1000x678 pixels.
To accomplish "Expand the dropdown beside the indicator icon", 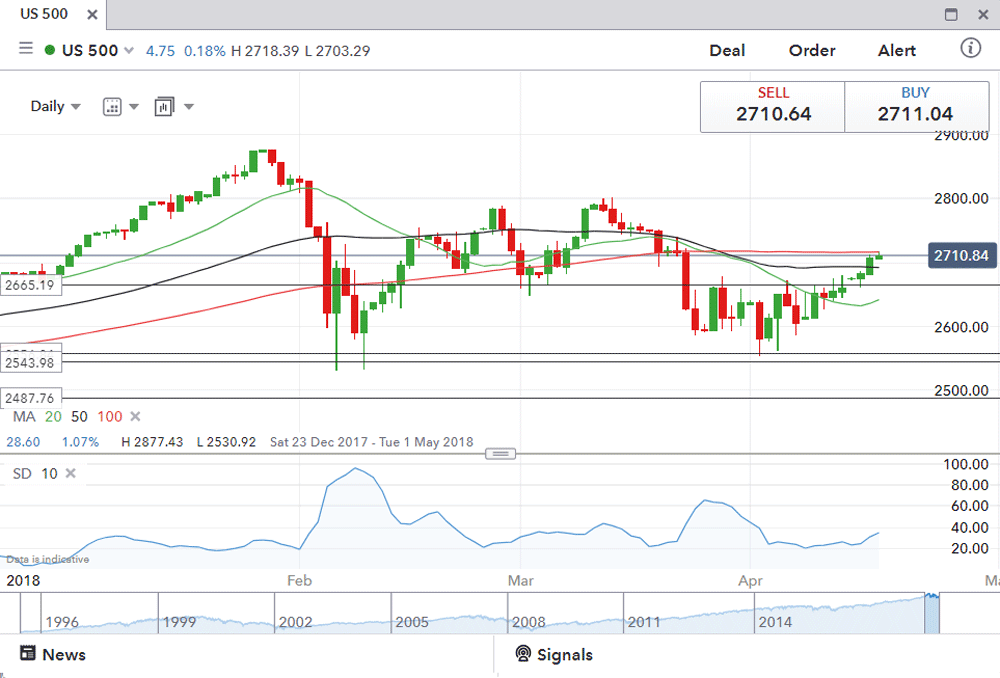I will click(x=189, y=105).
